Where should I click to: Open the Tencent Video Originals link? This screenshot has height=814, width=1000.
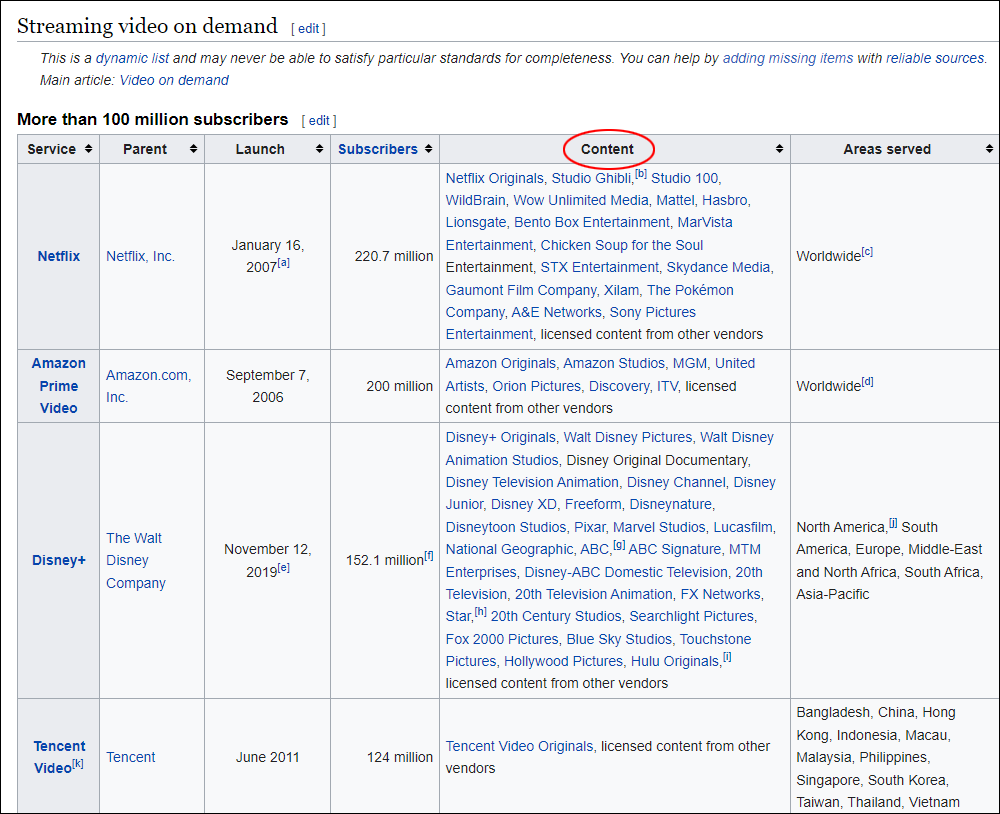pyautogui.click(x=519, y=746)
